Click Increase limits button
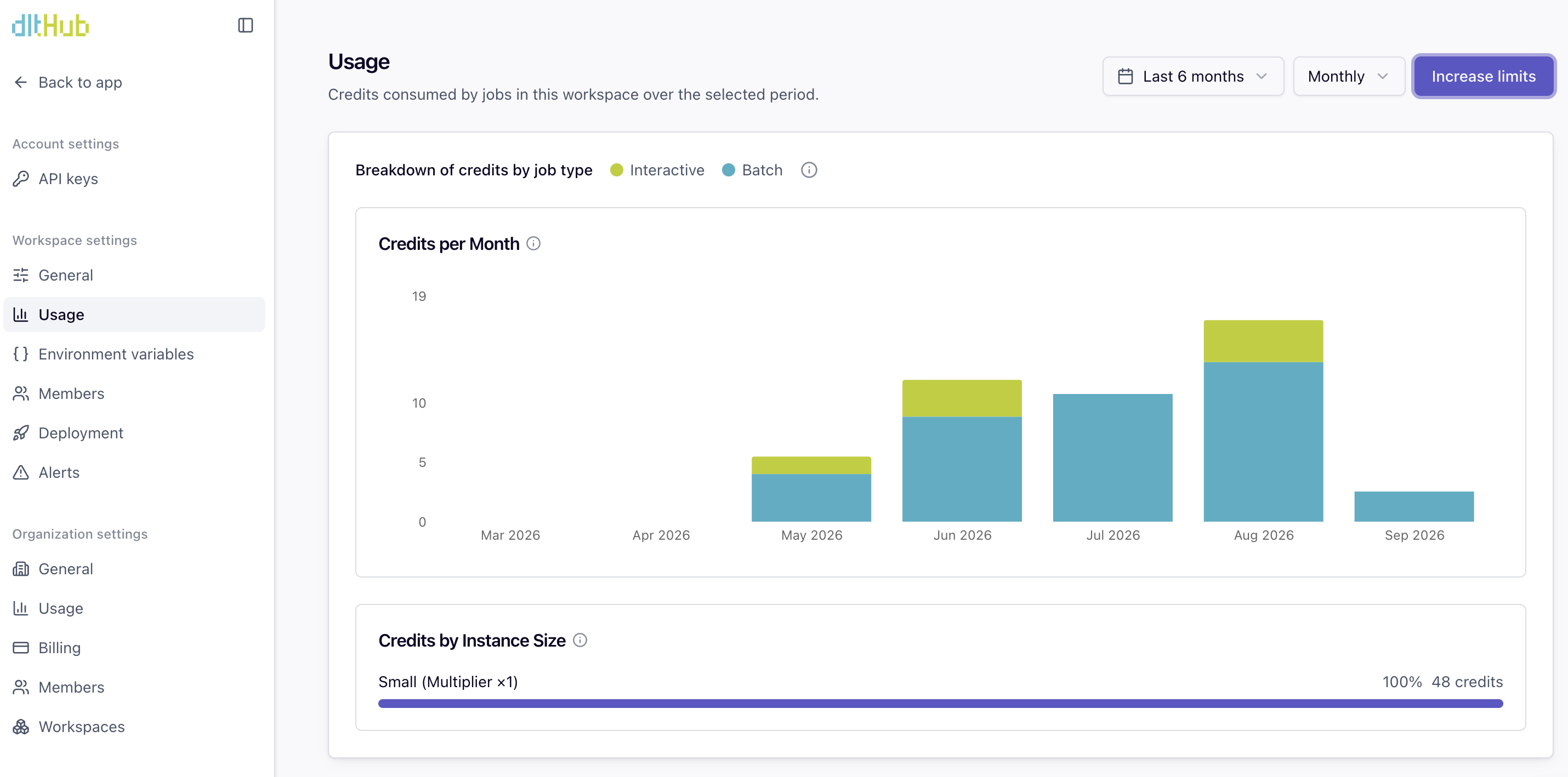1568x777 pixels. pyautogui.click(x=1484, y=76)
